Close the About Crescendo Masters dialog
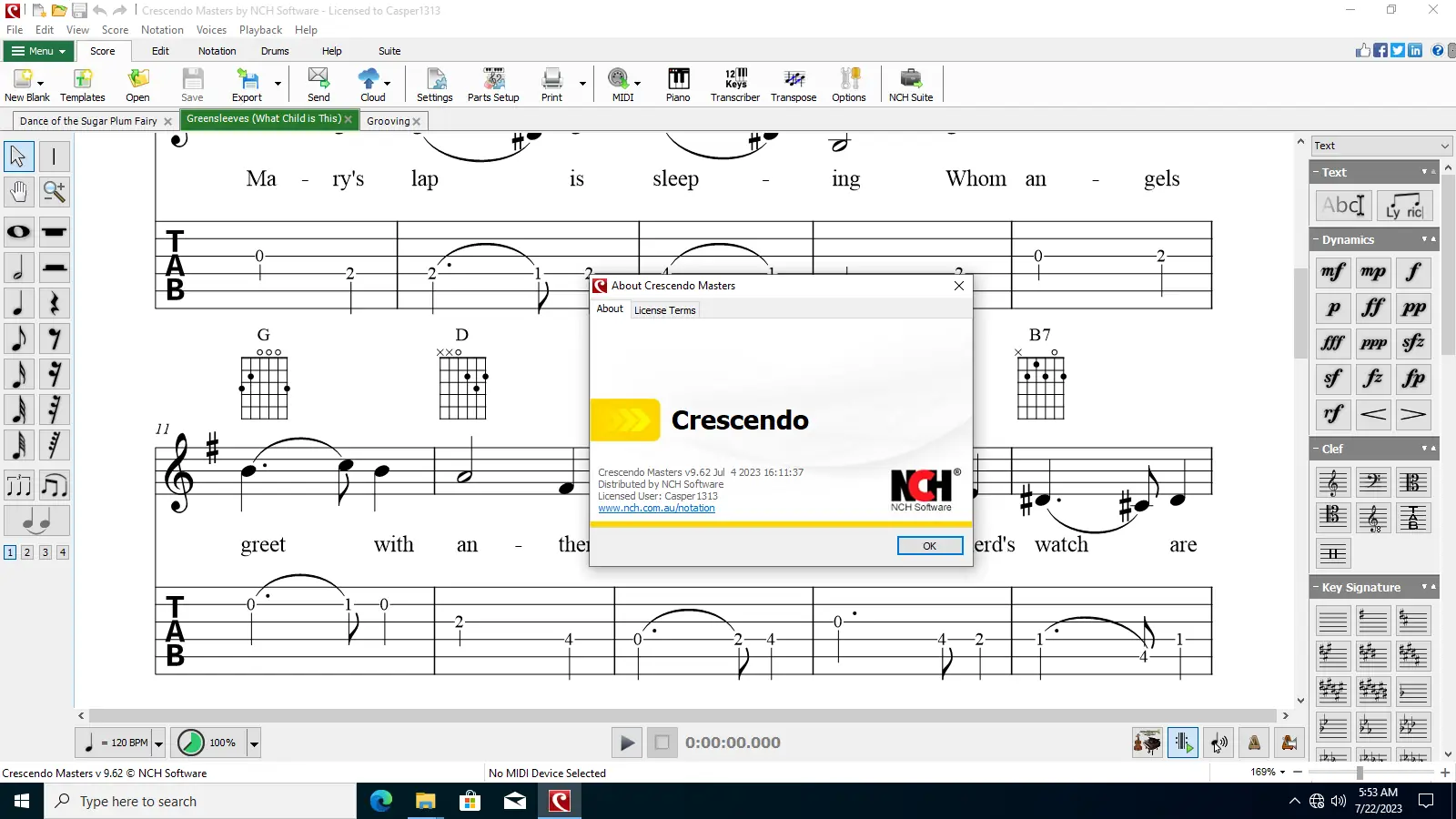This screenshot has height=819, width=1456. coord(958,286)
